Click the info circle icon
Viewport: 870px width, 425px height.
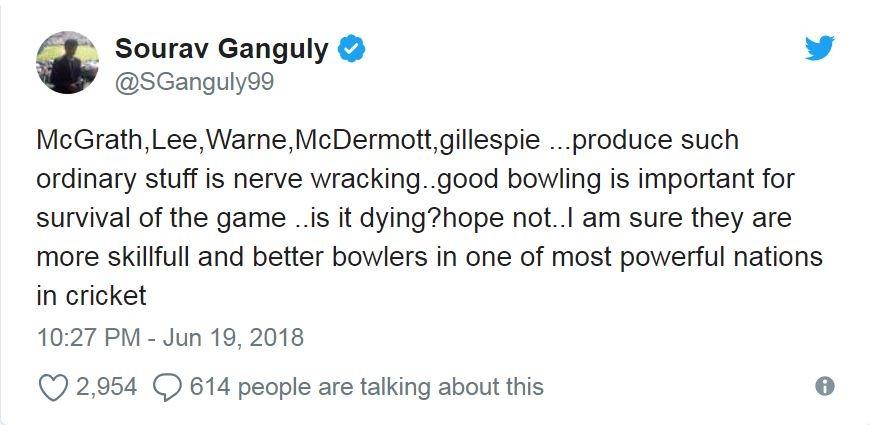click(x=825, y=386)
